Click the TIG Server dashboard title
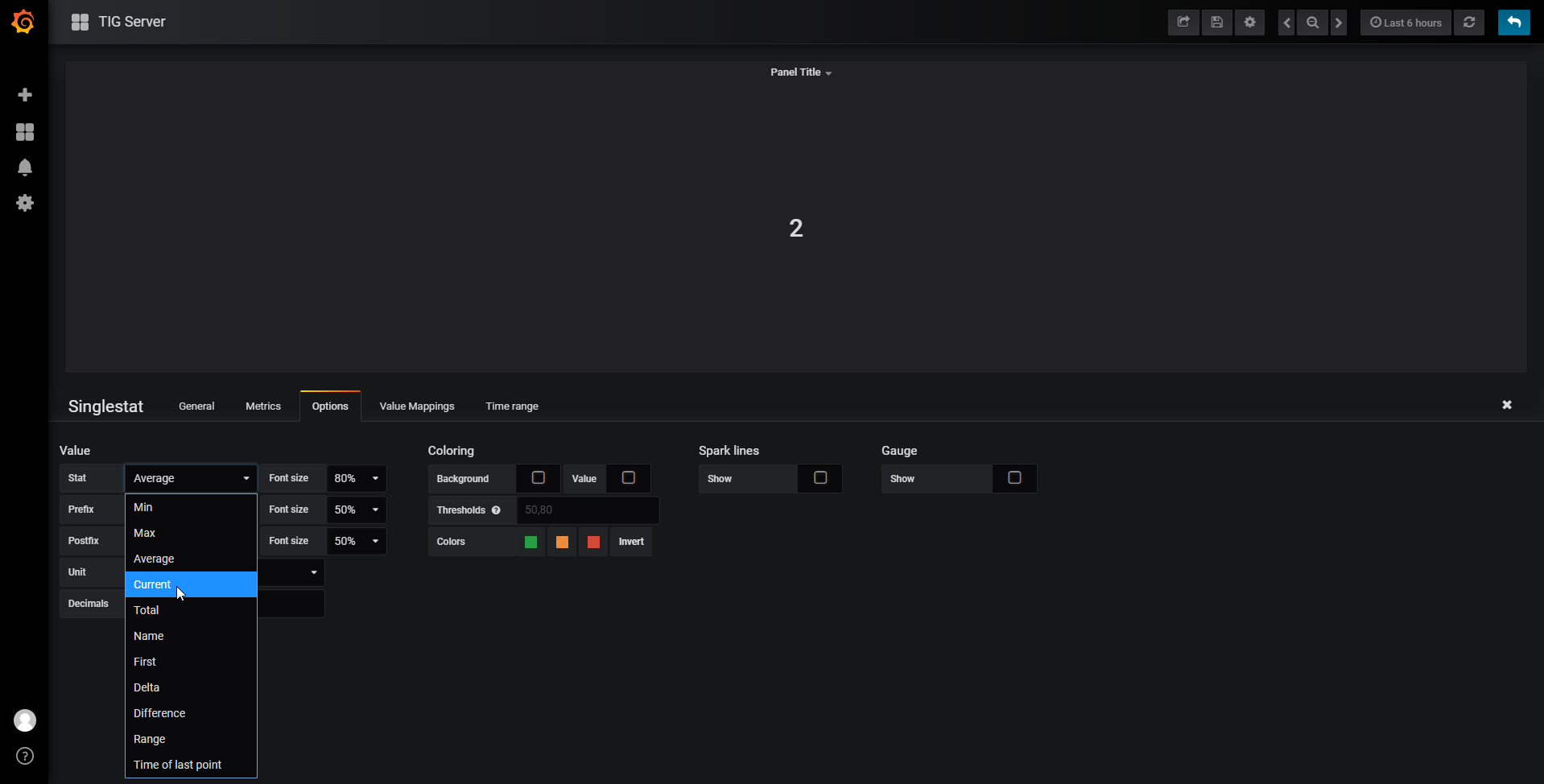The height and width of the screenshot is (784, 1544). point(132,22)
